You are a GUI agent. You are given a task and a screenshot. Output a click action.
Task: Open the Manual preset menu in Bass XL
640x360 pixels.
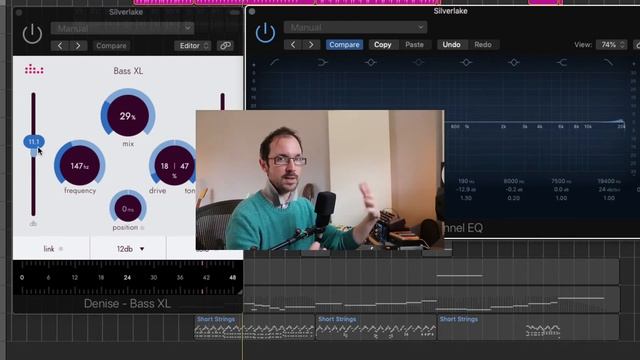(x=122, y=28)
